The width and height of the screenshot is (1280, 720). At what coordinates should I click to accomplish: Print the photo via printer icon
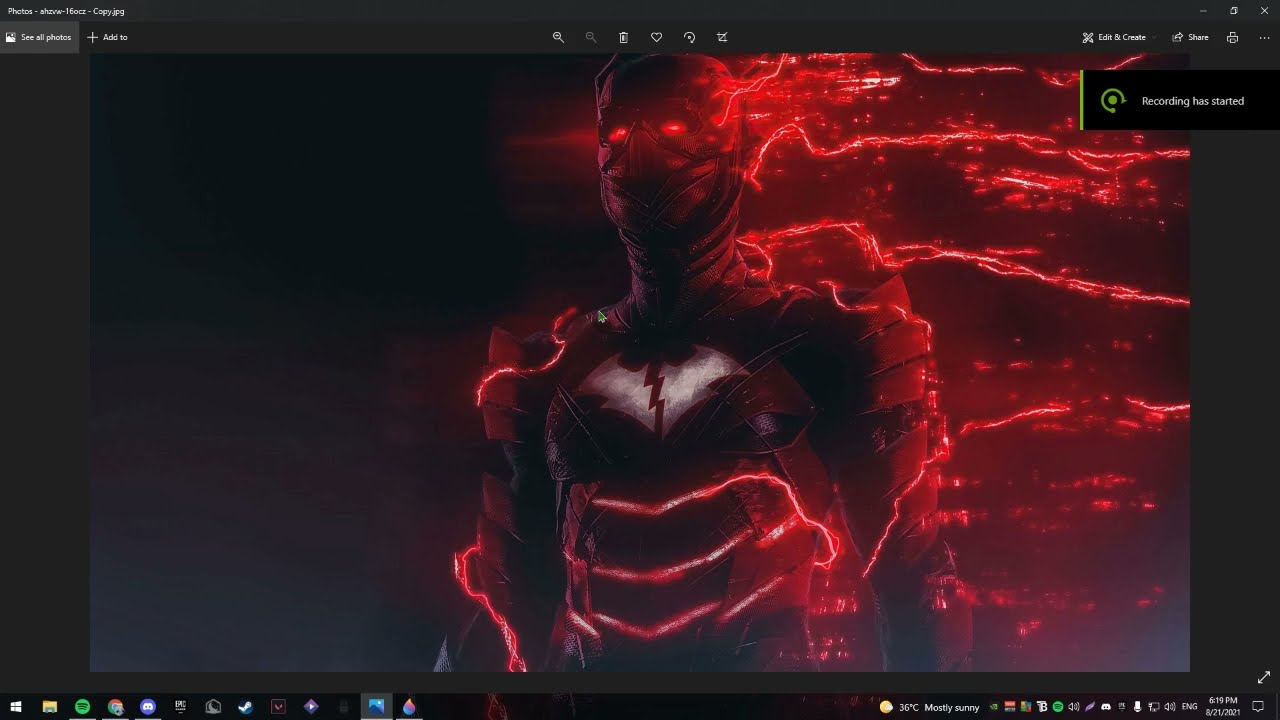pos(1232,37)
